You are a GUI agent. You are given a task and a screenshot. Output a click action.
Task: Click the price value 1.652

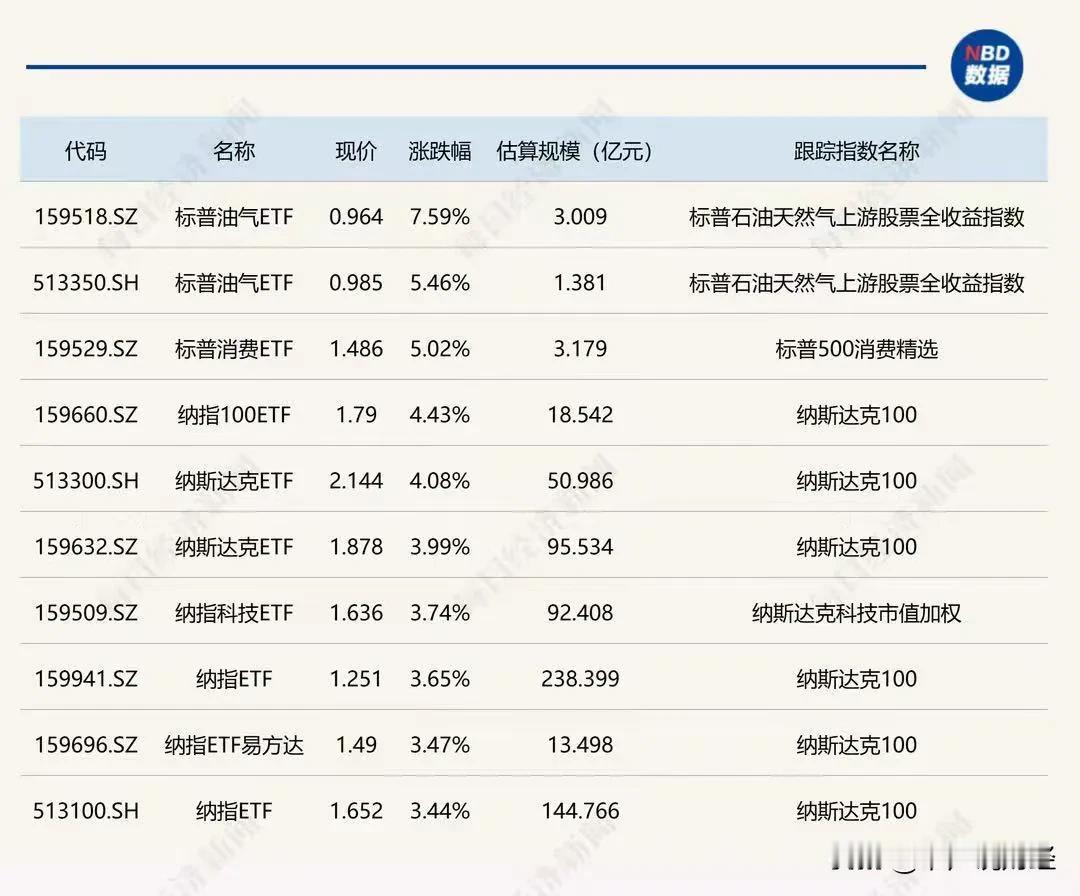point(356,811)
